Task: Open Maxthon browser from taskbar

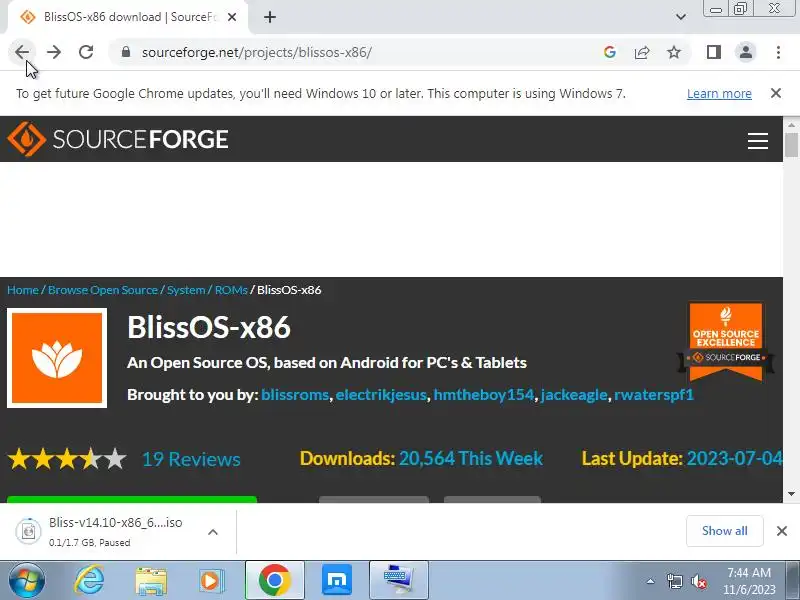Action: (337, 580)
